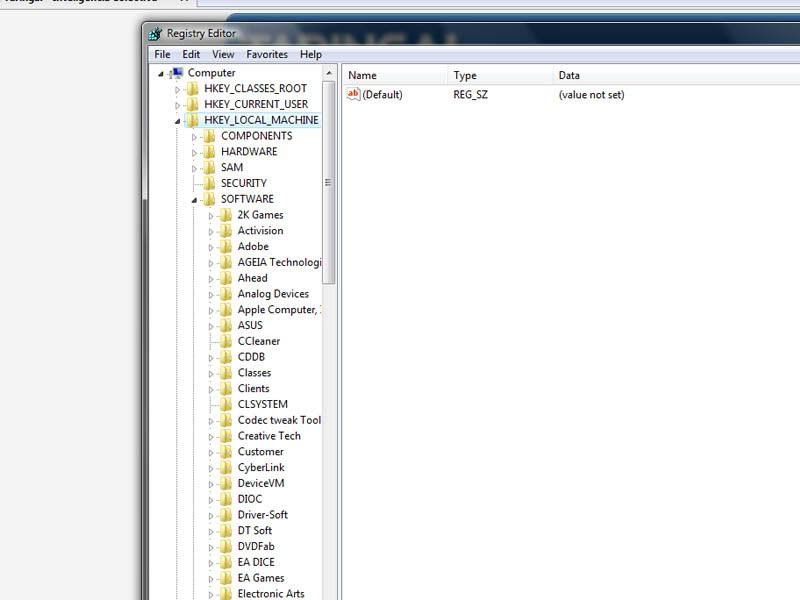Click the CyberLink folder icon
800x600 pixels.
226,468
